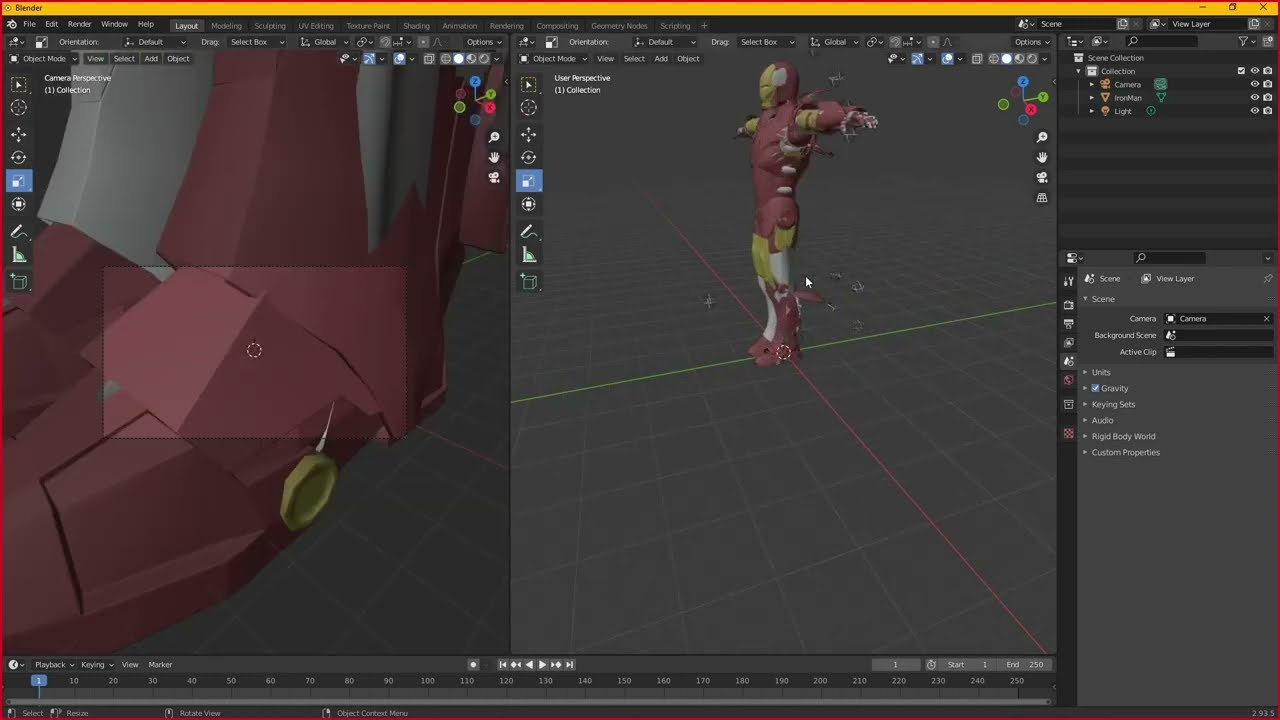Clear the scene Camera field
The width and height of the screenshot is (1280, 720).
click(x=1266, y=318)
